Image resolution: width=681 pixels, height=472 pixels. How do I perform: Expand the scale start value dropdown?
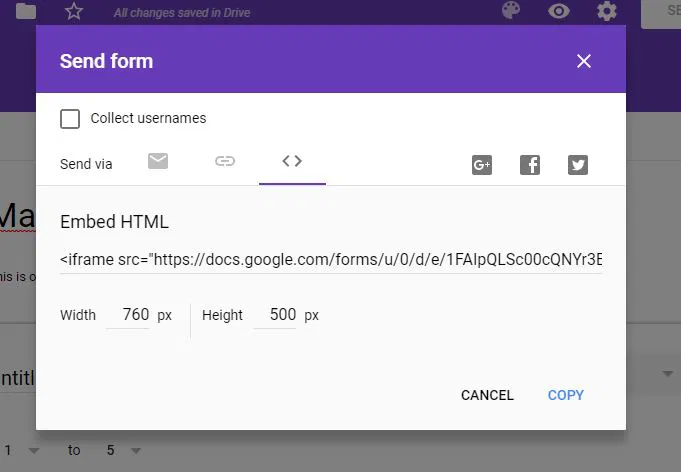34,451
